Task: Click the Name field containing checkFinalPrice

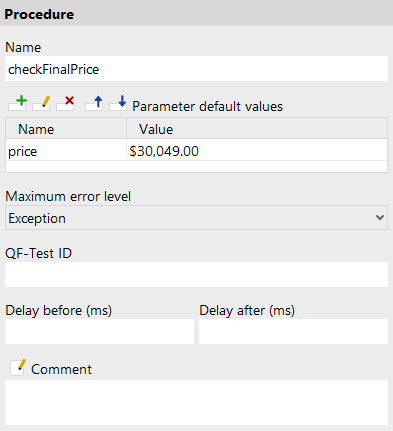Action: click(x=196, y=69)
